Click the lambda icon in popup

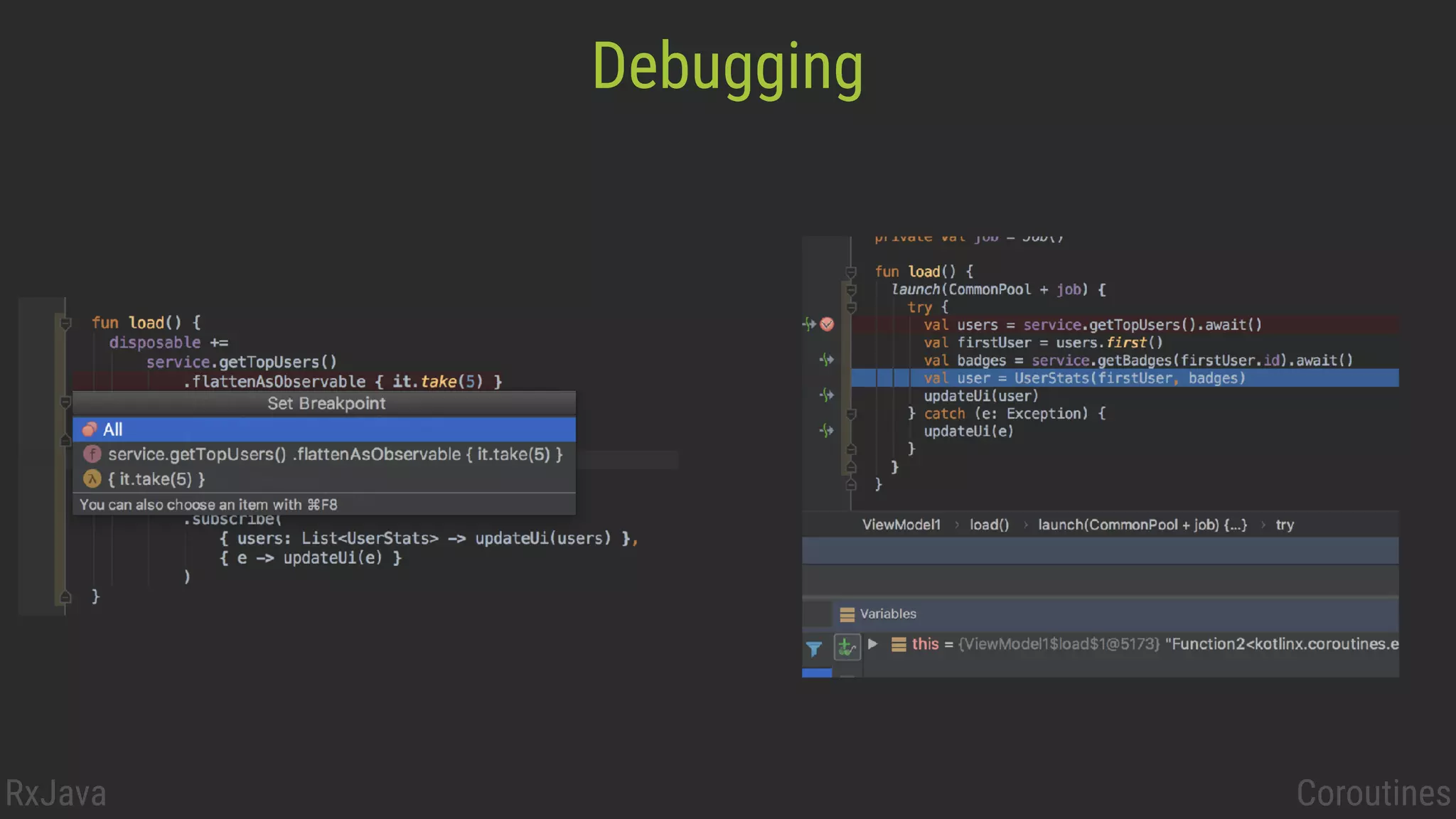coord(92,478)
